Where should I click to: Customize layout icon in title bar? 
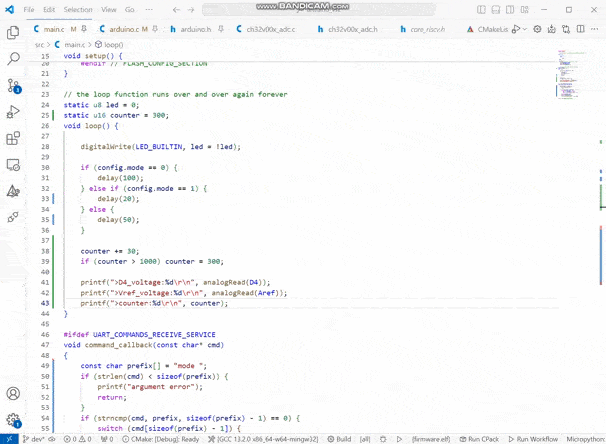coord(524,10)
